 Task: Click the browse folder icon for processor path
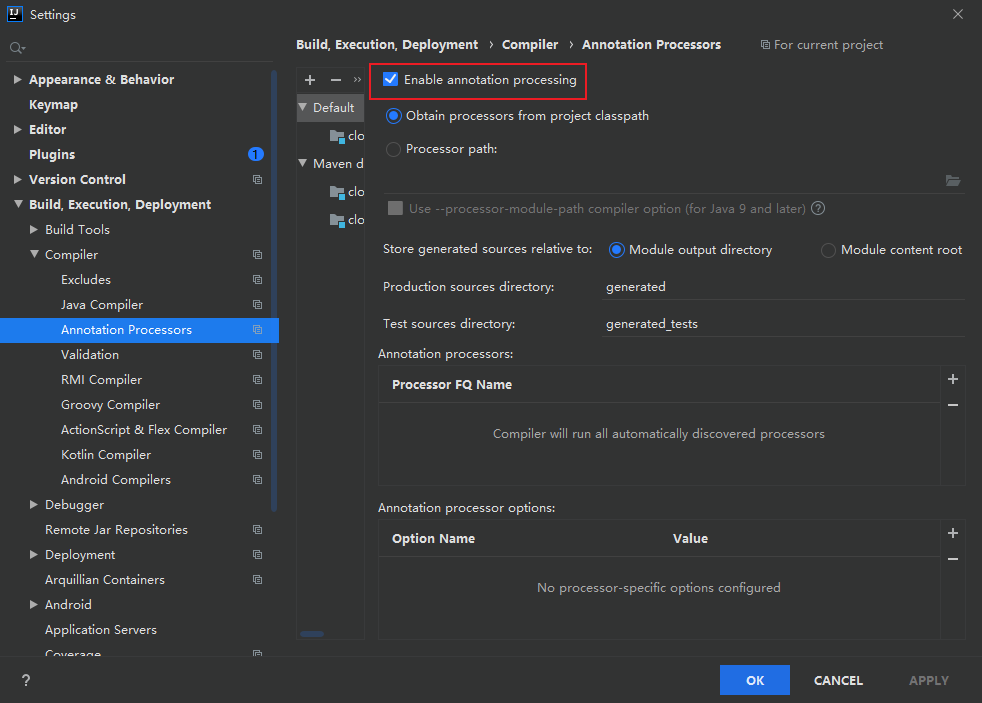952,181
